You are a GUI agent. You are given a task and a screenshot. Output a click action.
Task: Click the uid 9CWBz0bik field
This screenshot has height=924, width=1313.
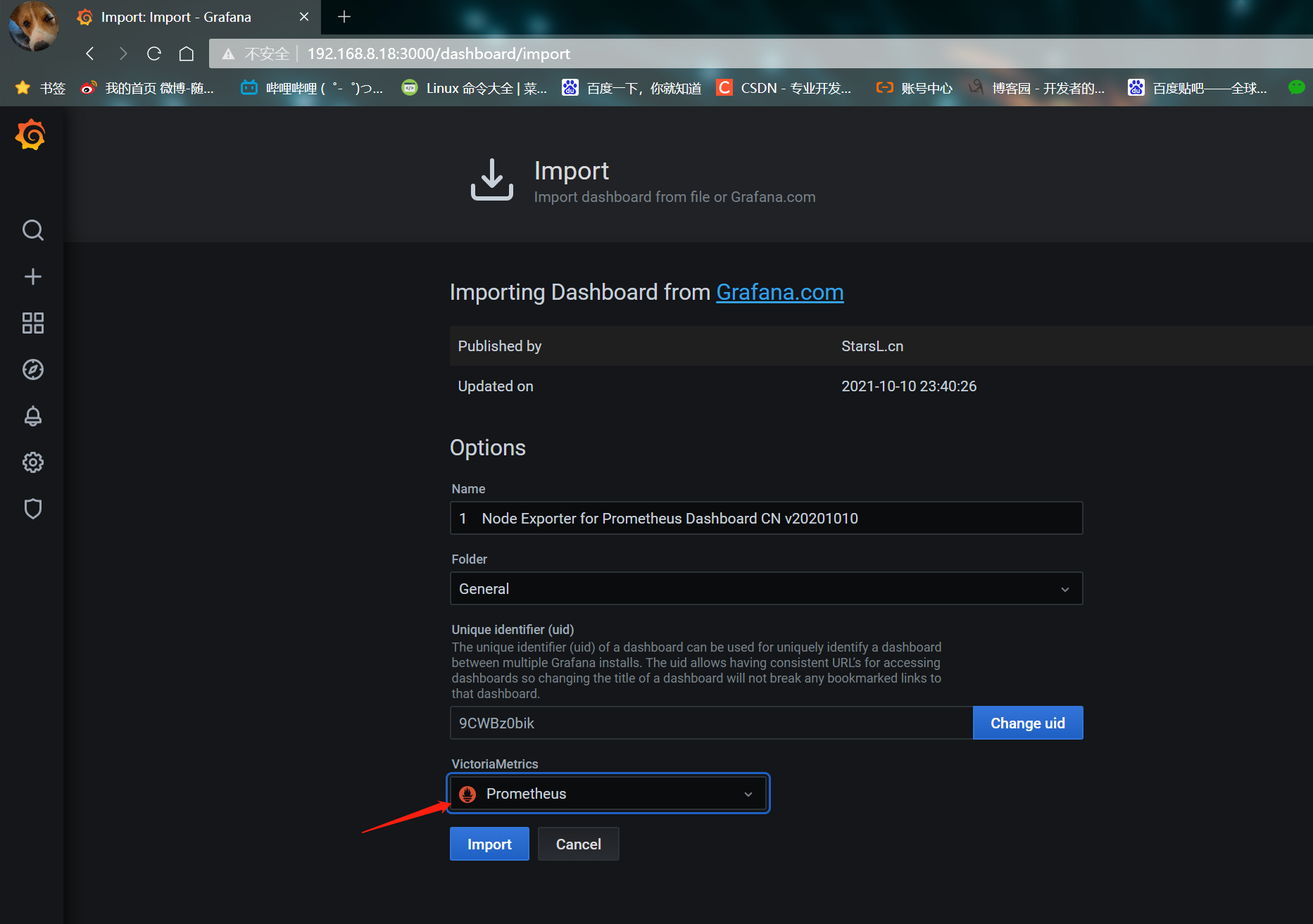[711, 723]
